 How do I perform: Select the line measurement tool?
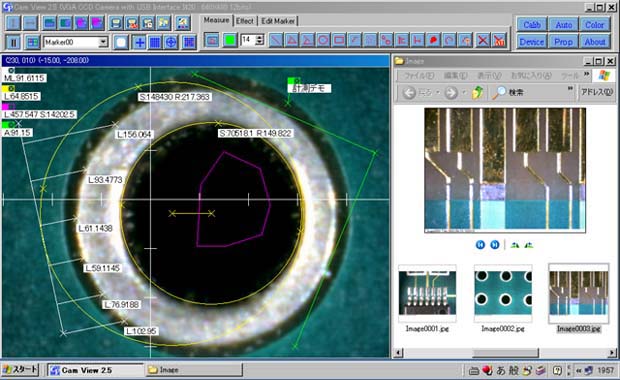pos(276,41)
